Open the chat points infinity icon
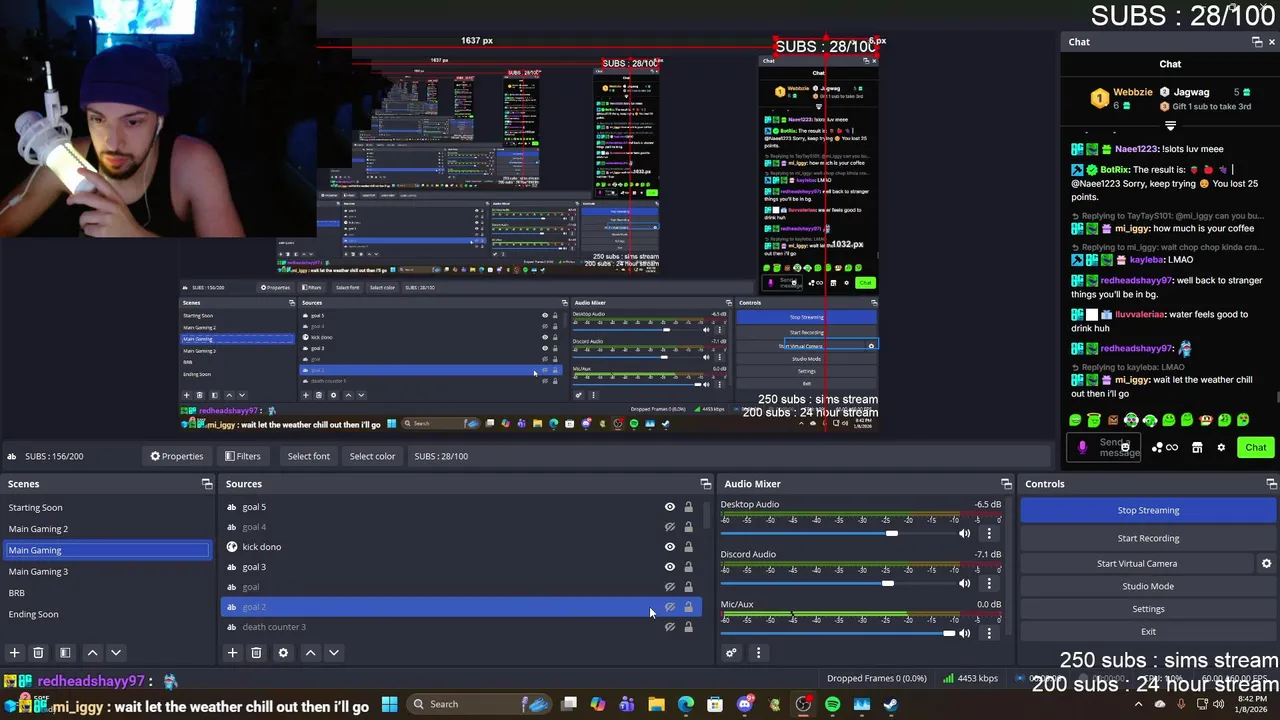1280x720 pixels. click(1172, 448)
